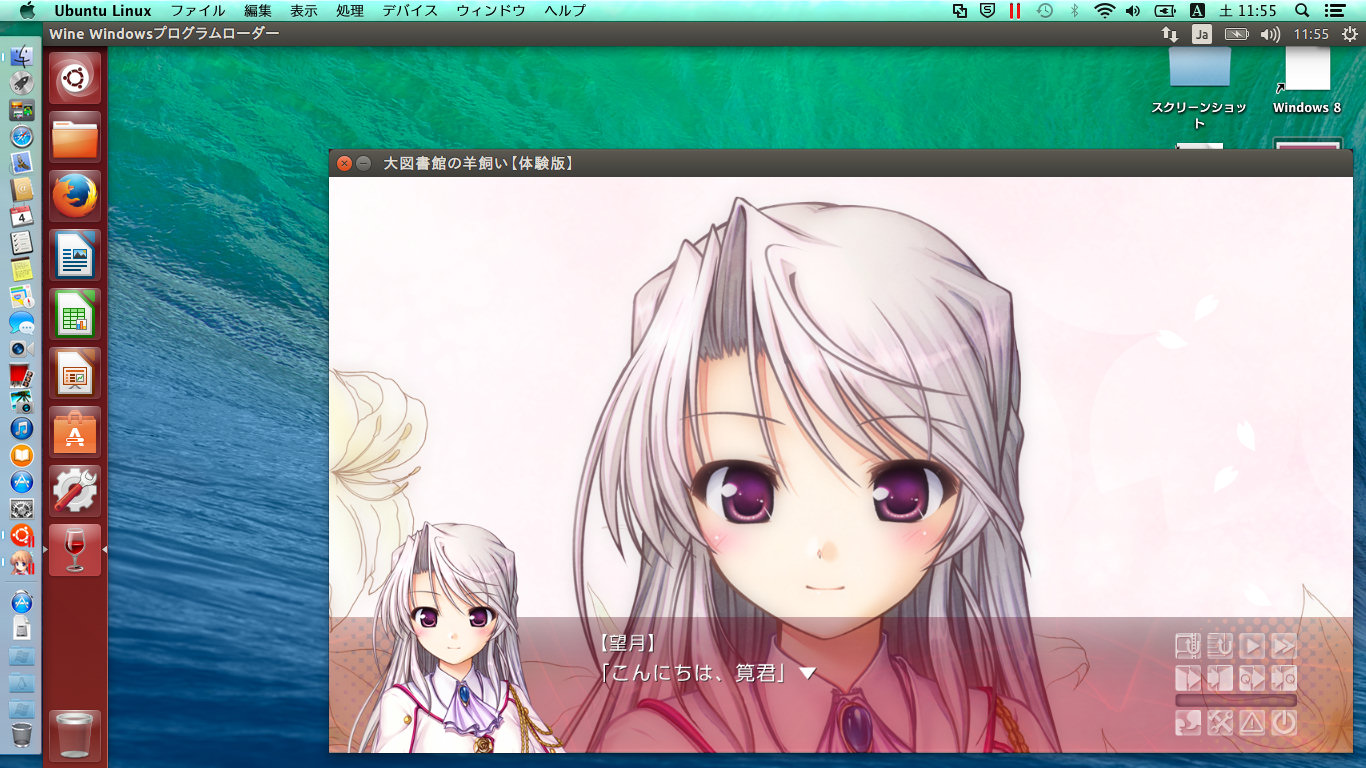
Task: Advance dialogue via the white triangle after 筧君
Action: [x=808, y=674]
